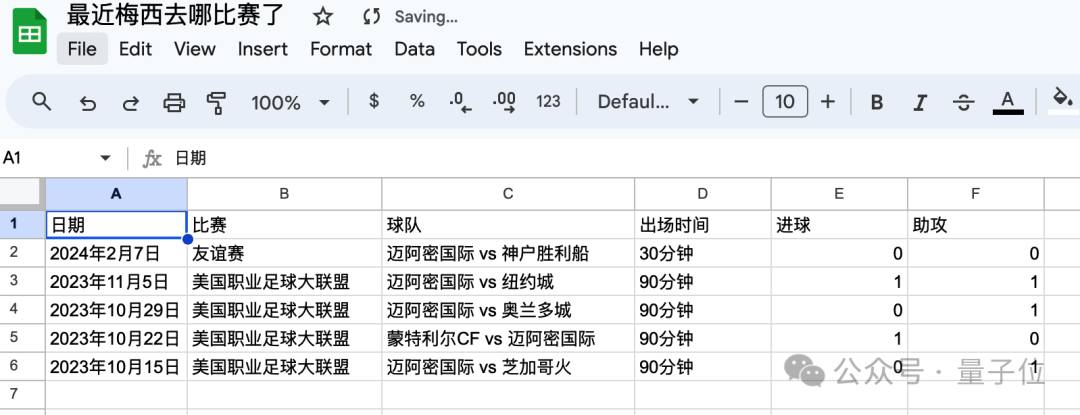Format as percent
The width and height of the screenshot is (1080, 415).
pyautogui.click(x=417, y=102)
